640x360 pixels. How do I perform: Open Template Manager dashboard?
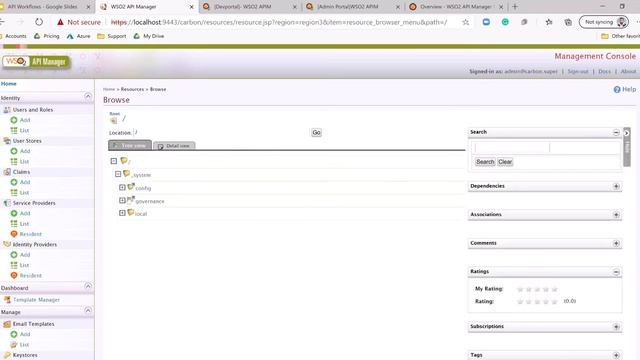coord(36,300)
